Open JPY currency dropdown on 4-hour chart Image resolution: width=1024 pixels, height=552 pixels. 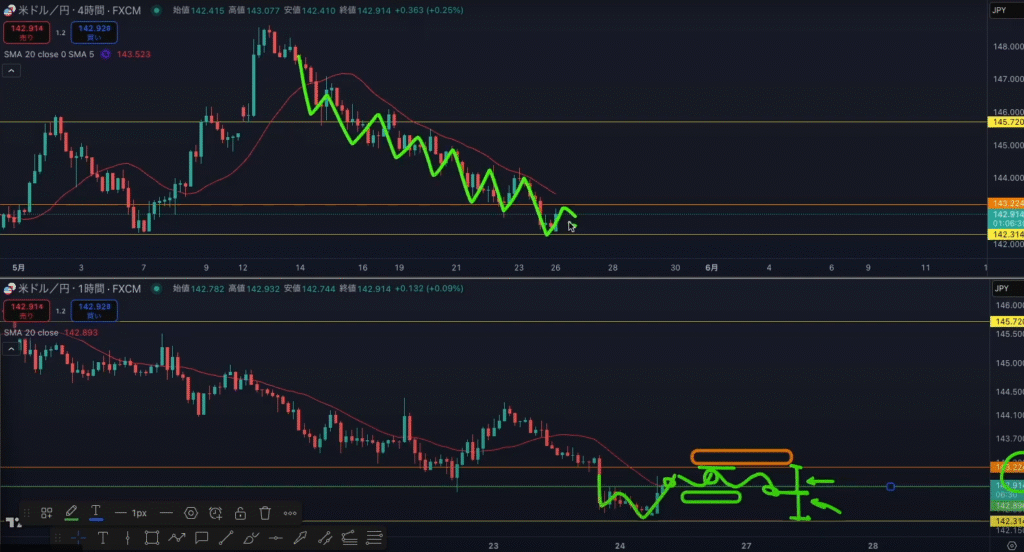tap(1005, 10)
